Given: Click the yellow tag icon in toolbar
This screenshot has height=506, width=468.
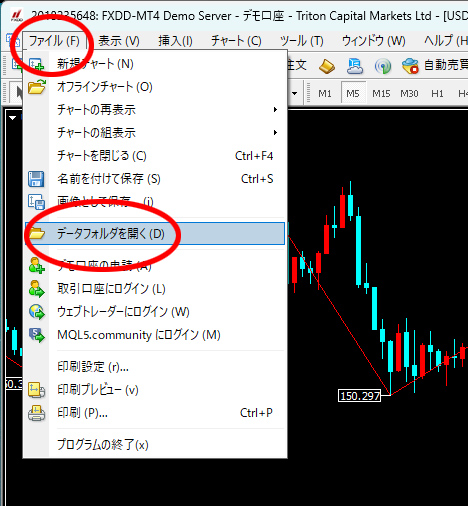Looking at the screenshot, I should [327, 66].
